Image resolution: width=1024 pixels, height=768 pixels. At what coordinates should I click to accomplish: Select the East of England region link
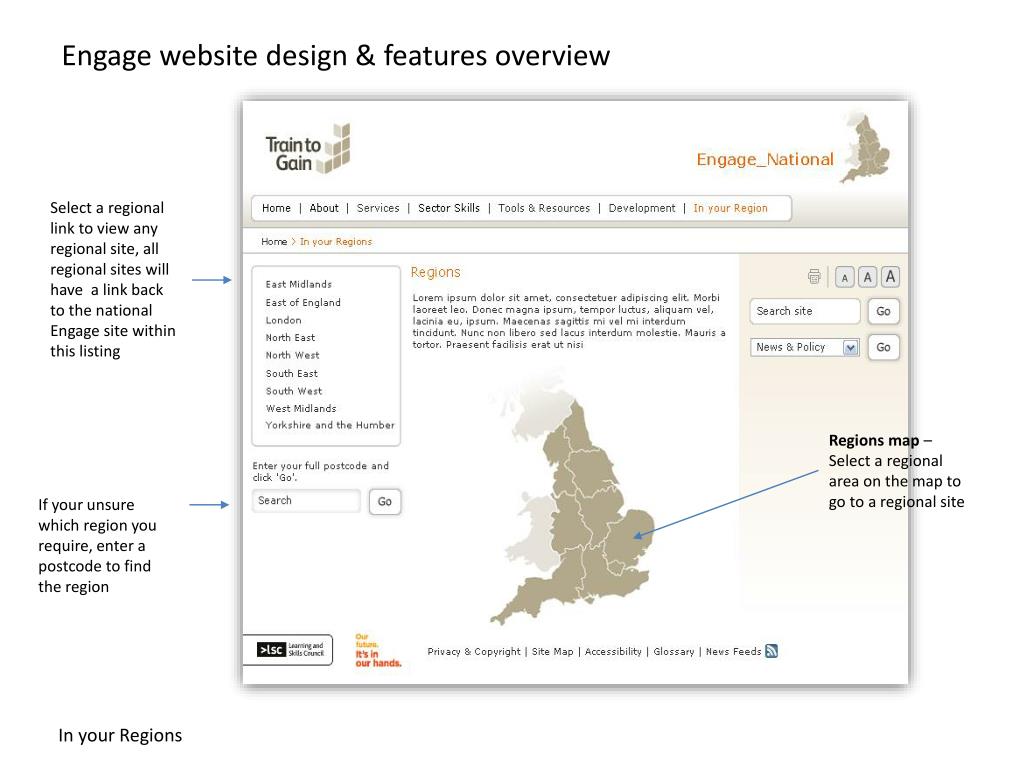(303, 302)
